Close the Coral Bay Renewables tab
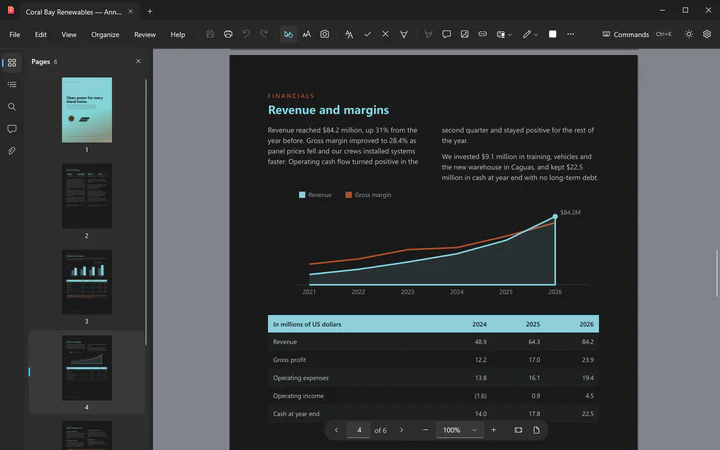The image size is (720, 450). 130,11
